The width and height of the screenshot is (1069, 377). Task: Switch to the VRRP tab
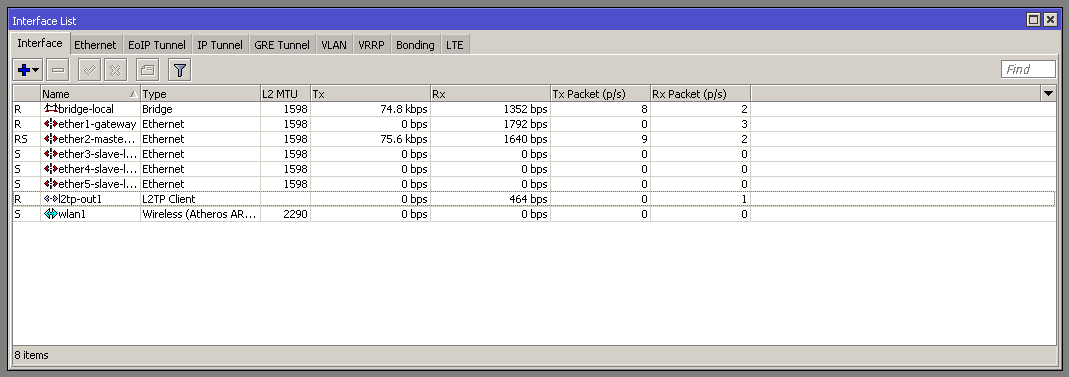(x=372, y=45)
